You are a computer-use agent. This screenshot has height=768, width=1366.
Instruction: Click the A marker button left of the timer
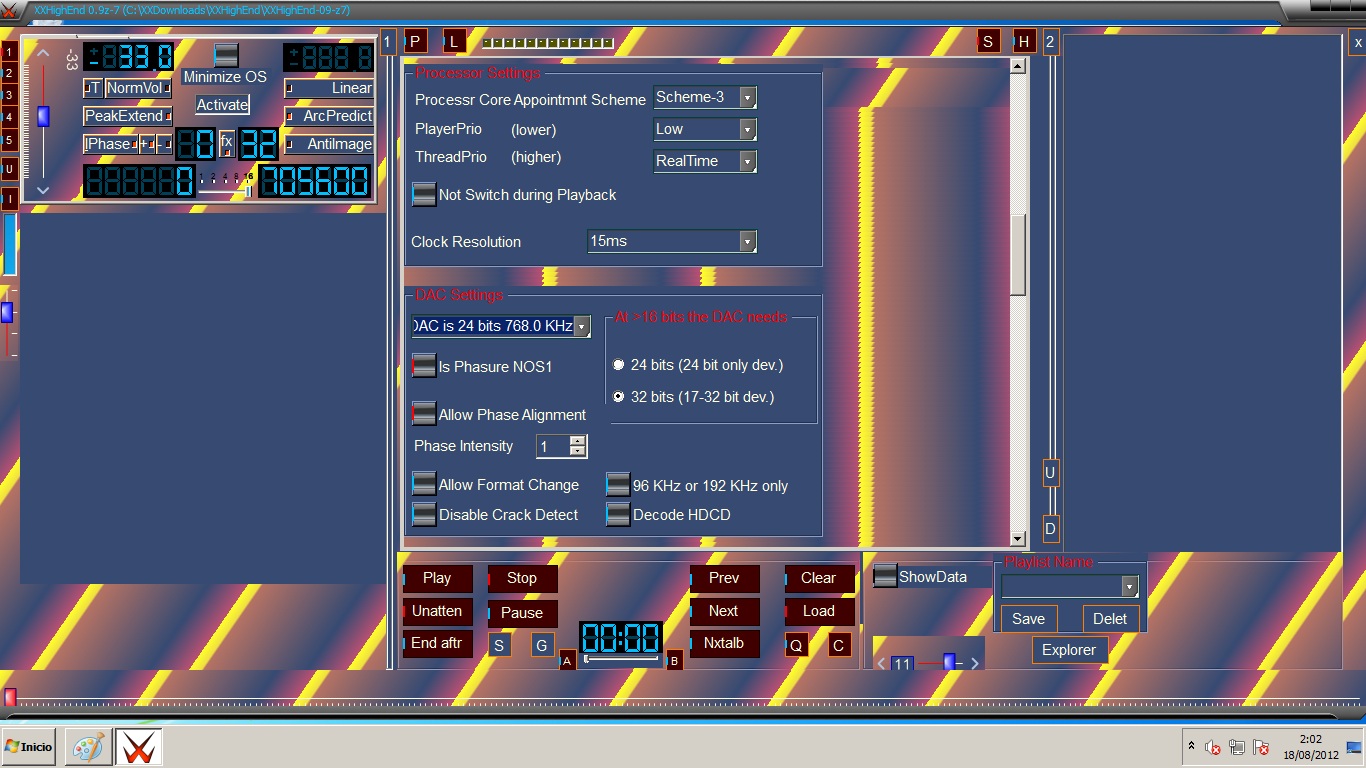coord(567,660)
